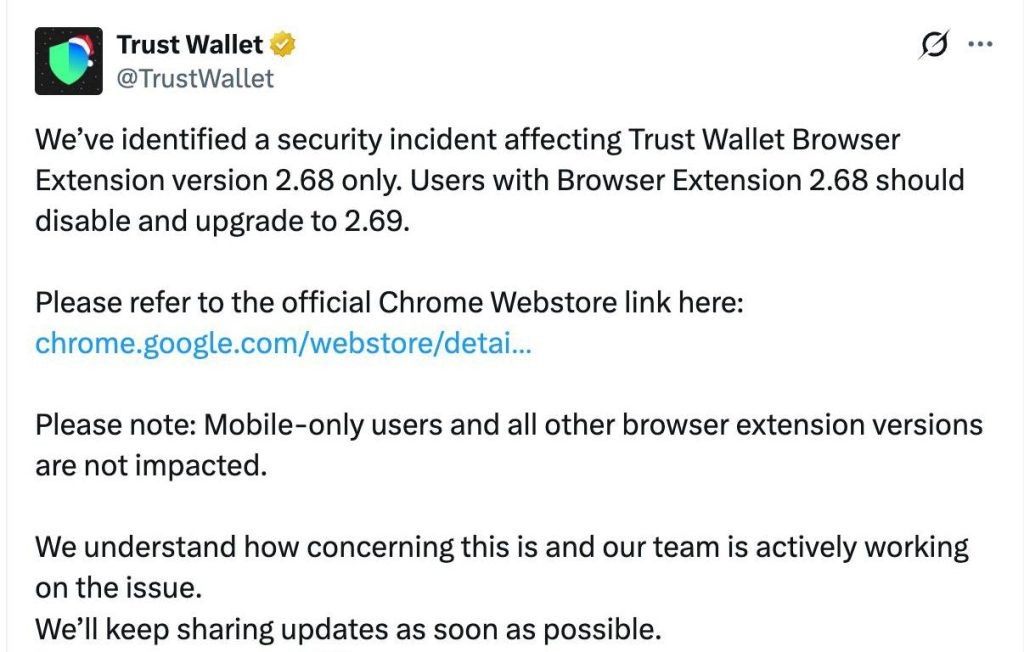The image size is (1024, 652).
Task: Visit the Trust Wallet display name
Action: 189,44
